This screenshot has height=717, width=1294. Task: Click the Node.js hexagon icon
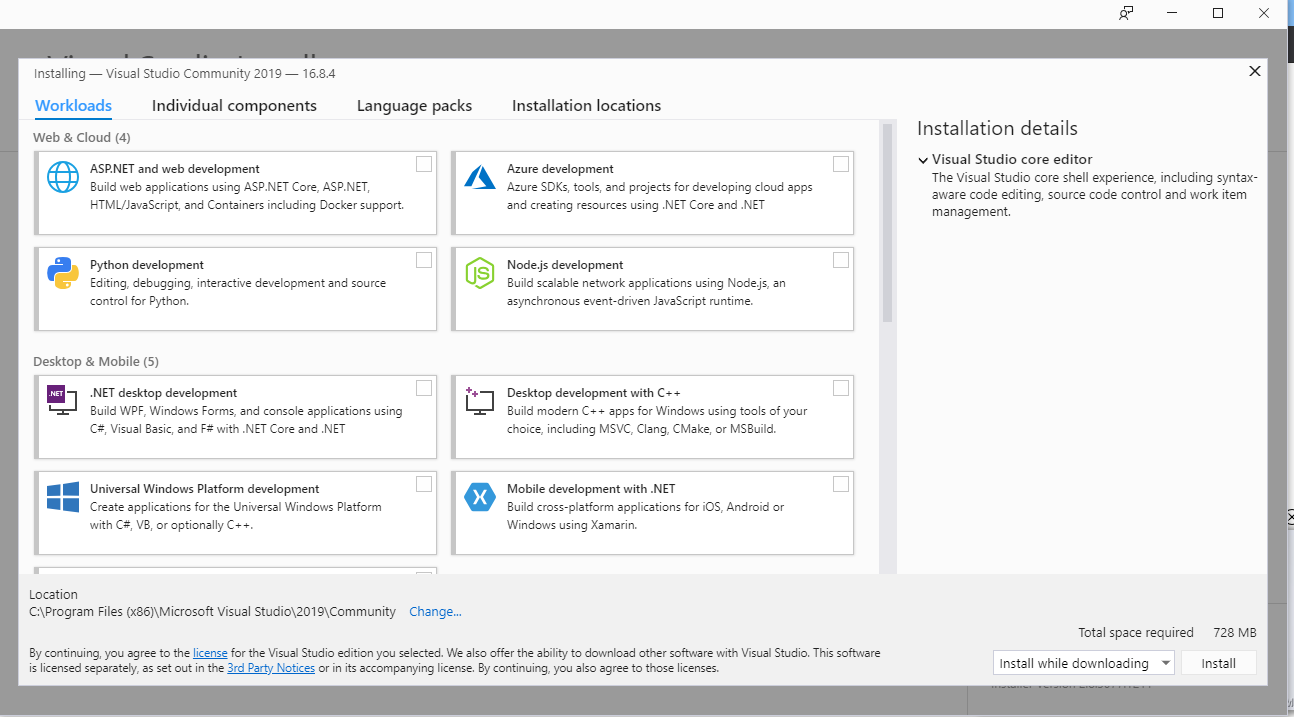pos(480,273)
